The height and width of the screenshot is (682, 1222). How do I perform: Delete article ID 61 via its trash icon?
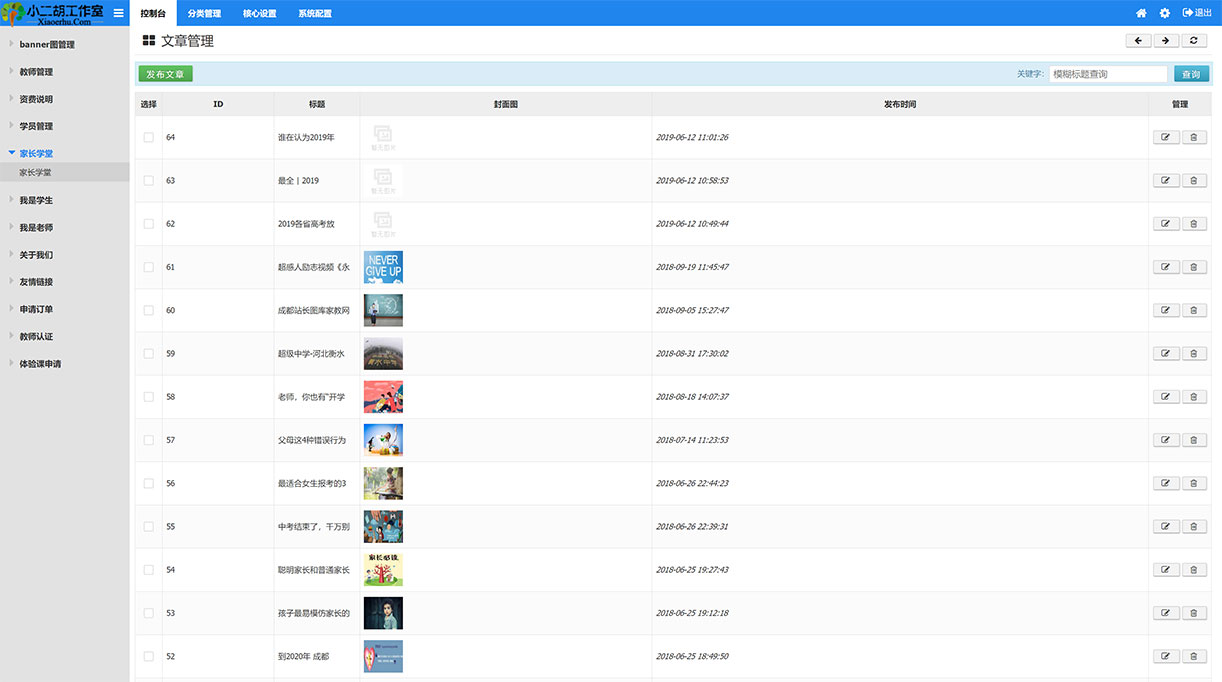[1194, 266]
